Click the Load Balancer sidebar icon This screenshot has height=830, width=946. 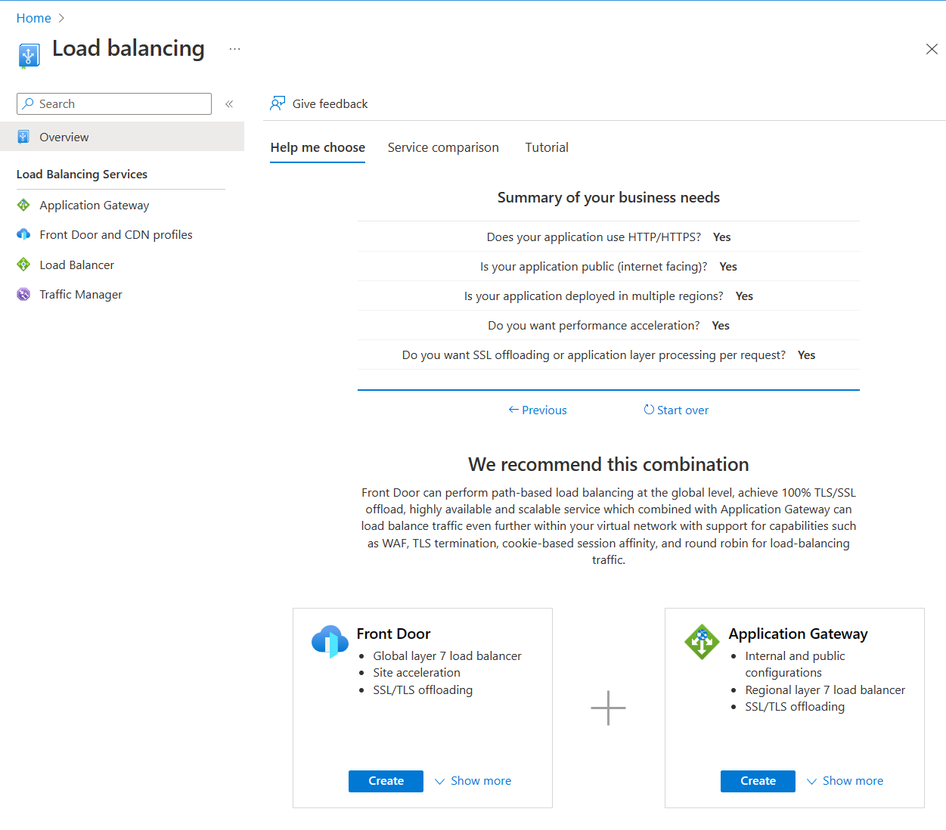click(24, 265)
